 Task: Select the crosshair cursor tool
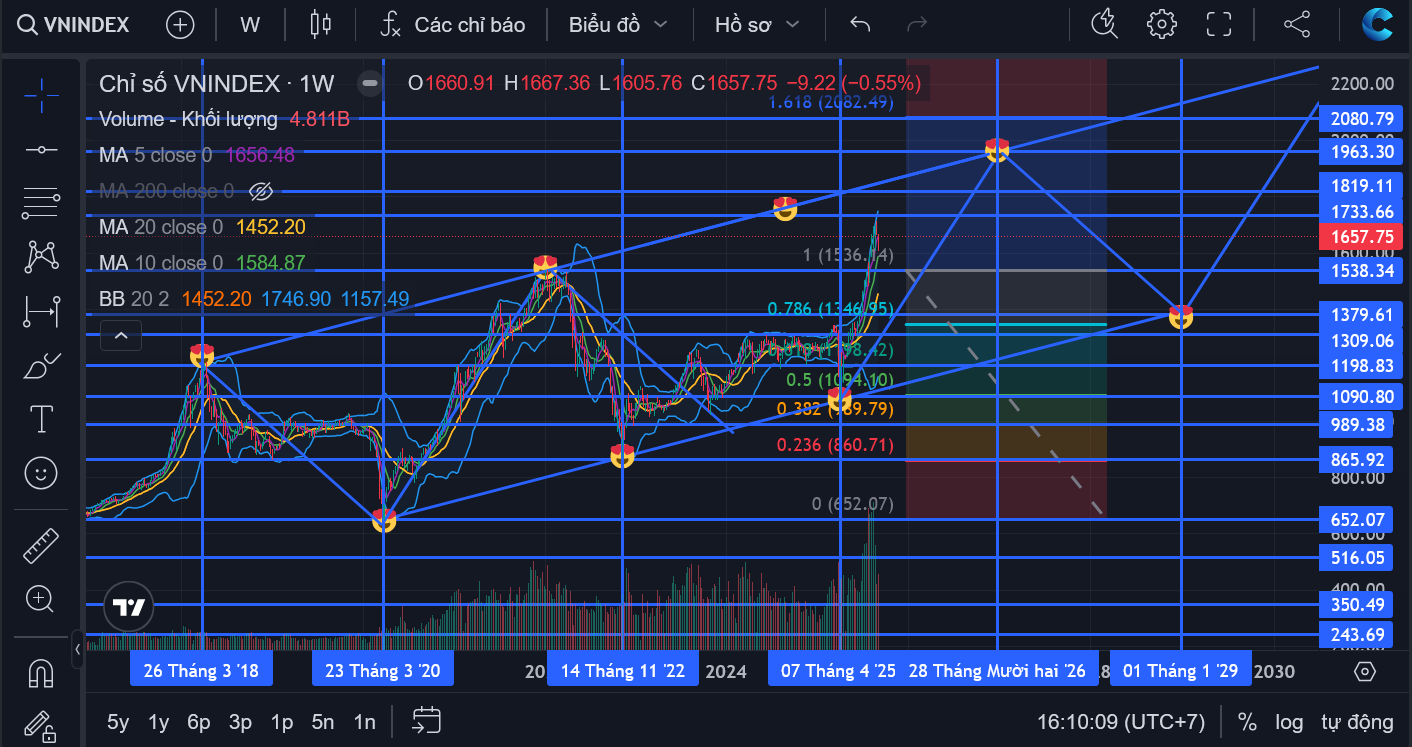tap(41, 95)
